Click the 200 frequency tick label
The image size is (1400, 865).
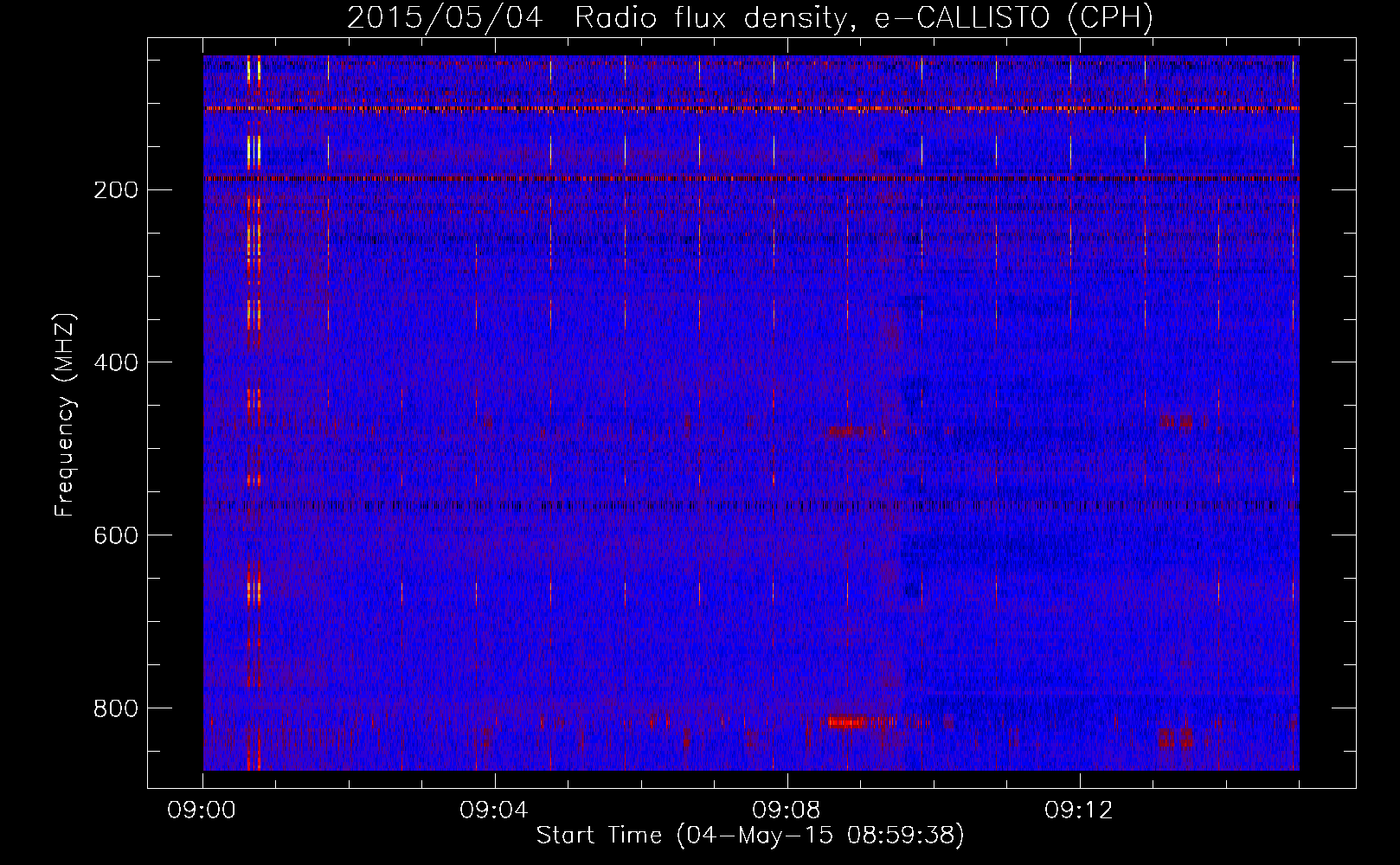115,189
